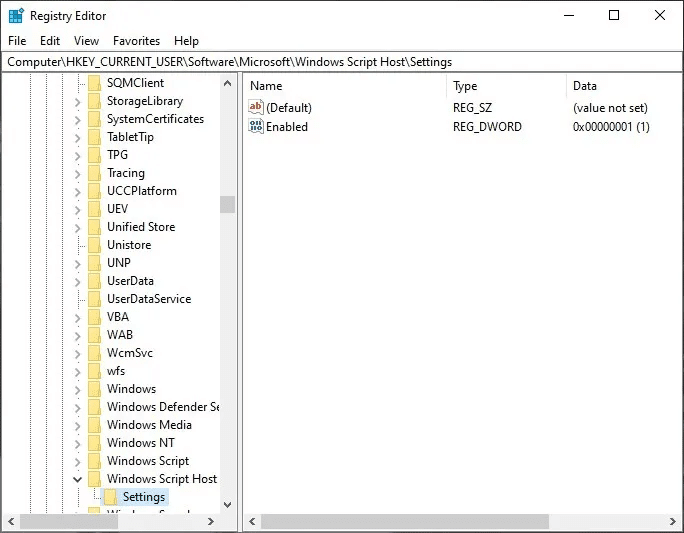The height and width of the screenshot is (533, 684).
Task: Click the registry path address bar
Action: click(x=342, y=62)
